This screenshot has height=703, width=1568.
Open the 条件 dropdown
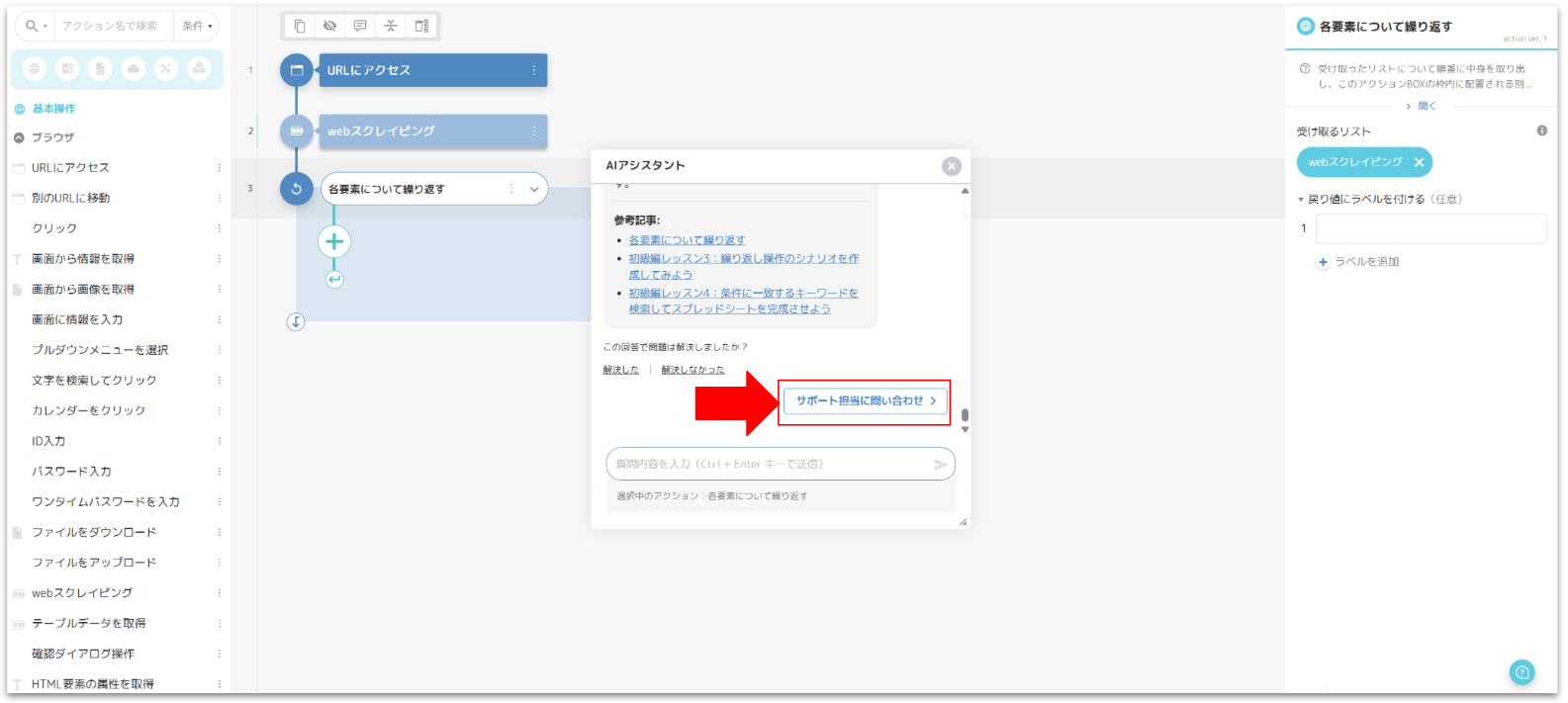coord(197,26)
